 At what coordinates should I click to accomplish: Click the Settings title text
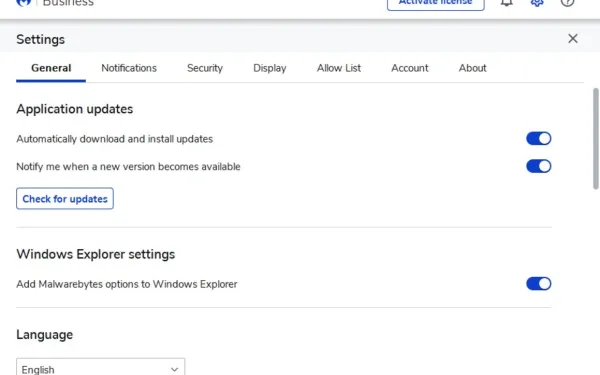pyautogui.click(x=40, y=39)
